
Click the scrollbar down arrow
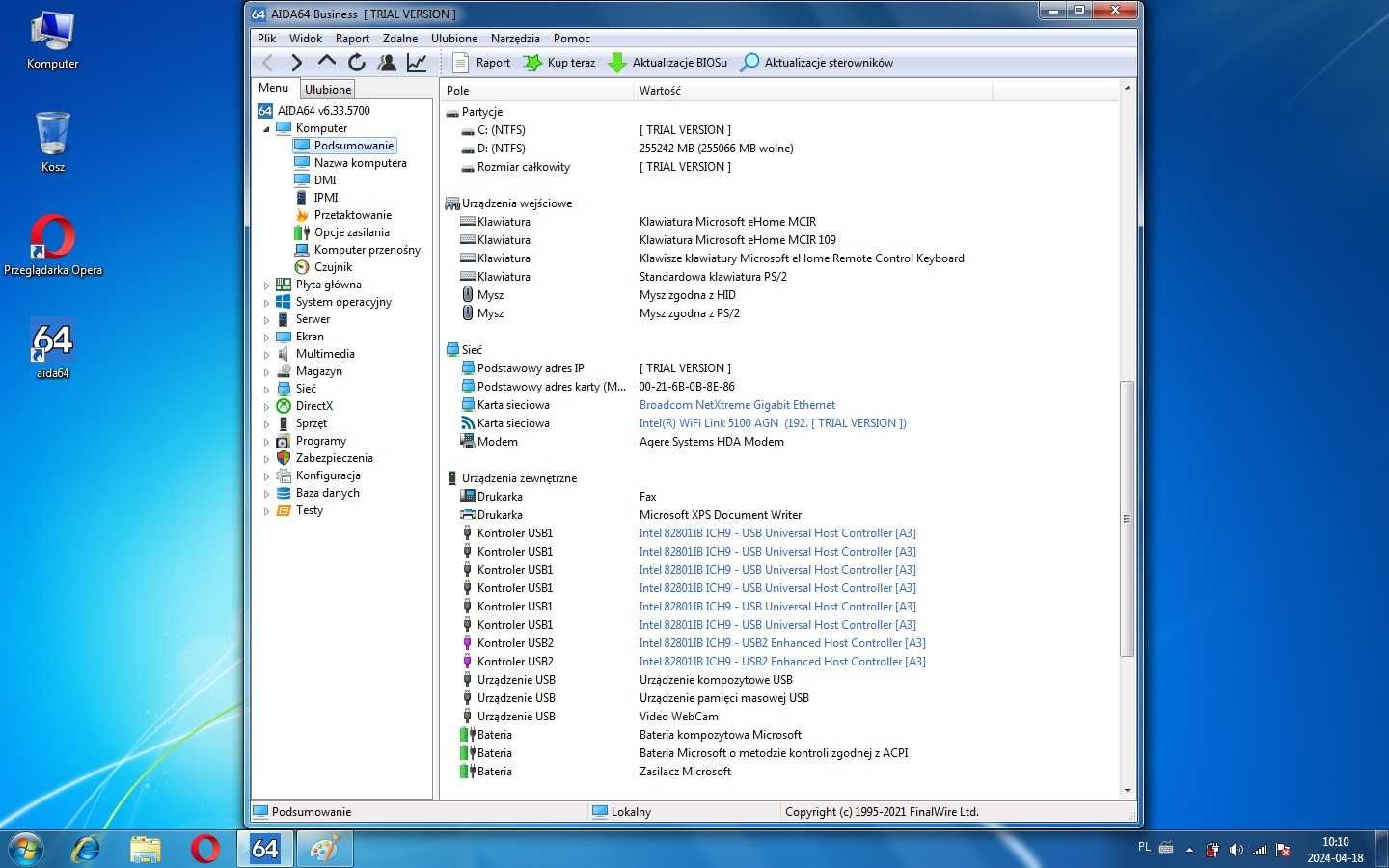click(1127, 791)
